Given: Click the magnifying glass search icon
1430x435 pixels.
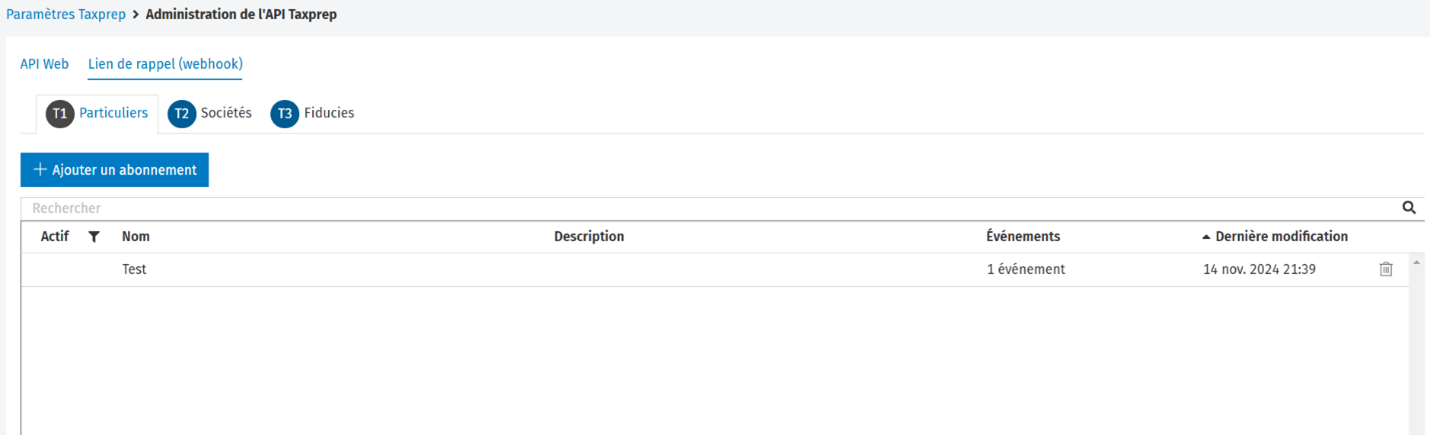Looking at the screenshot, I should click(1409, 208).
